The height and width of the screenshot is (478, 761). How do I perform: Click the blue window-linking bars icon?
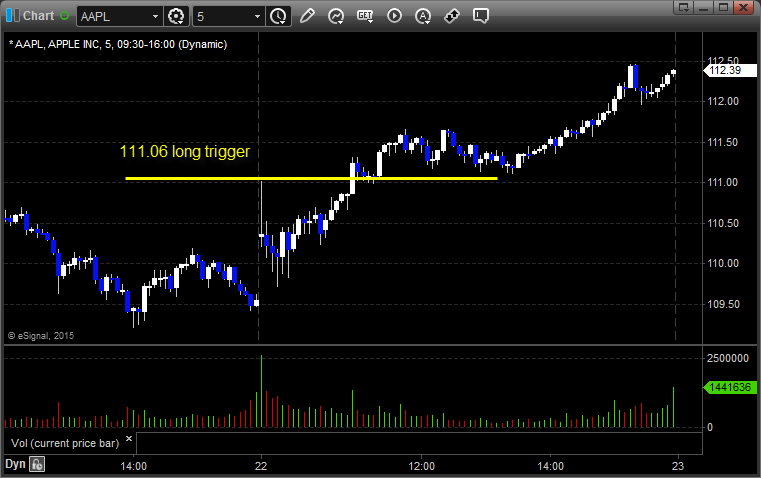pyautogui.click(x=13, y=16)
